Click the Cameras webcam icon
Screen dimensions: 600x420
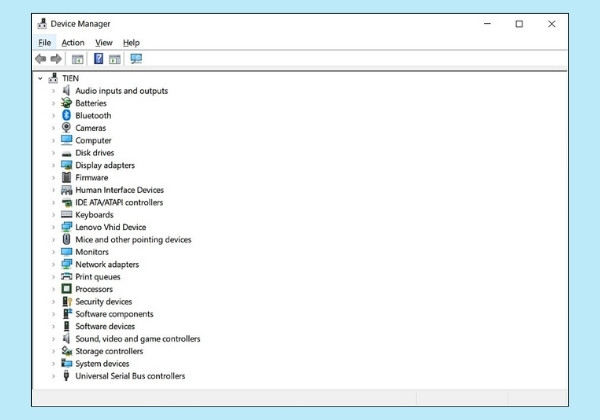[x=67, y=127]
